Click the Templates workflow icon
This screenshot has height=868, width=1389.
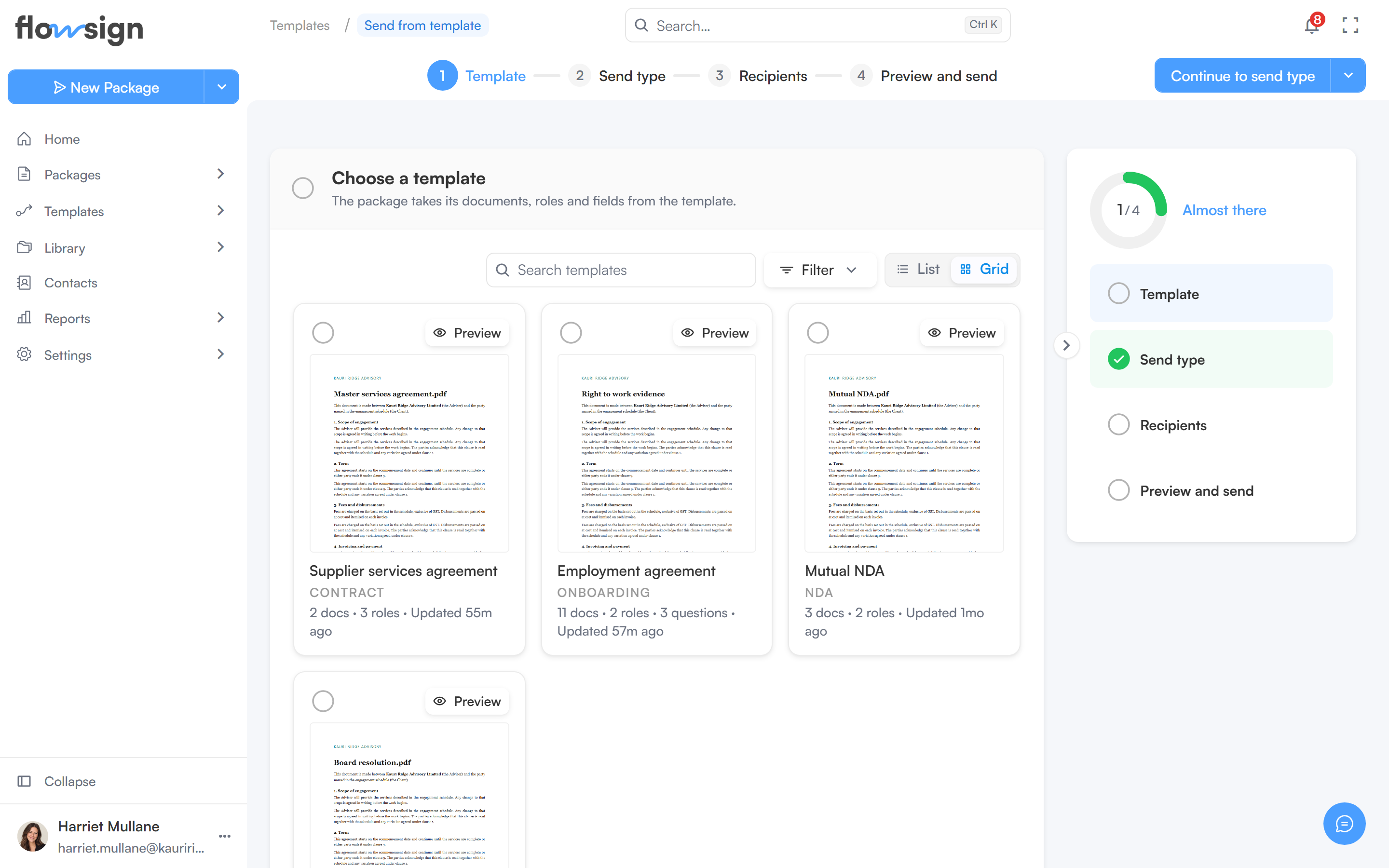24,211
